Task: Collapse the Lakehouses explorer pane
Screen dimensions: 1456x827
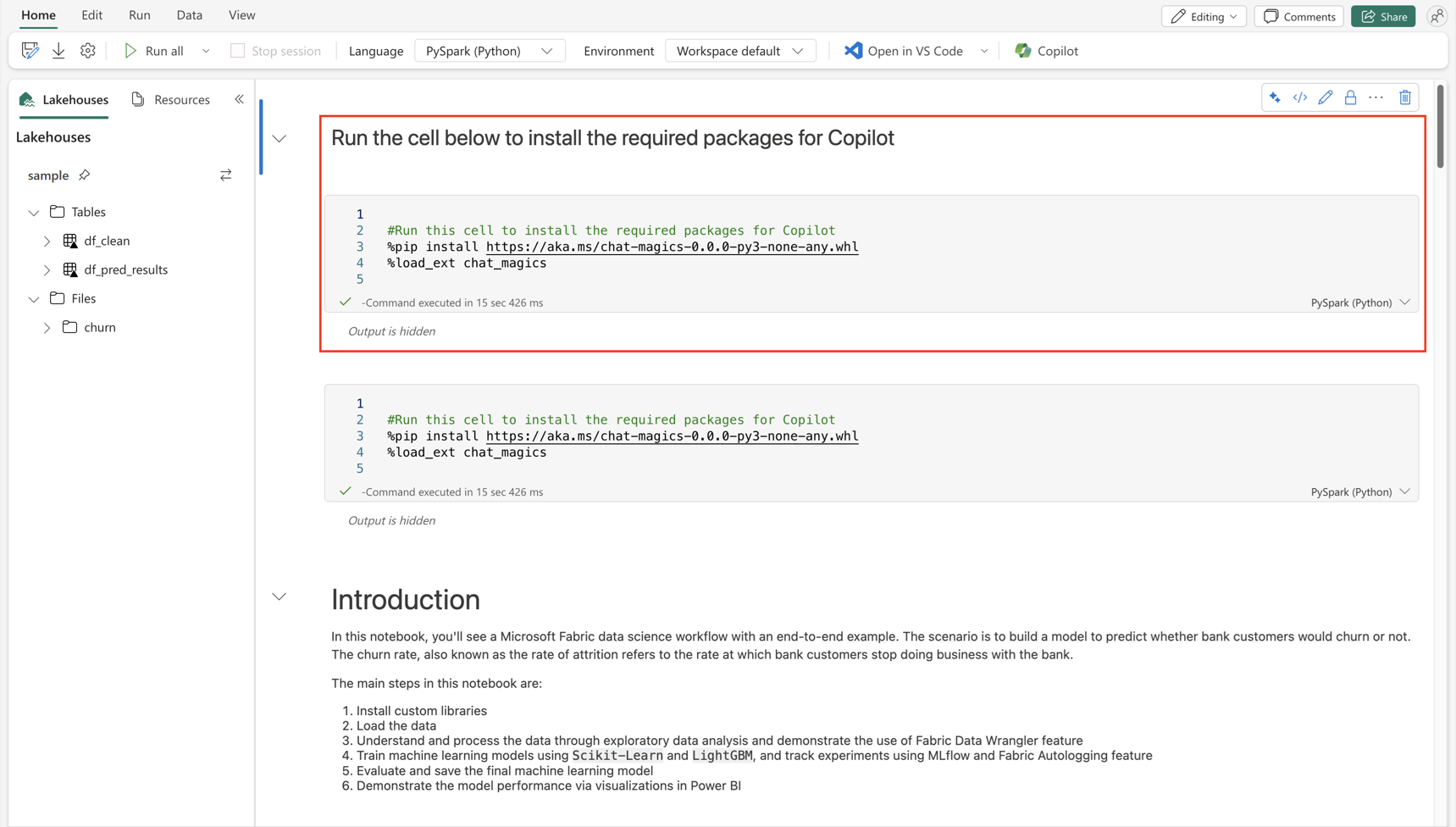Action: pos(239,99)
